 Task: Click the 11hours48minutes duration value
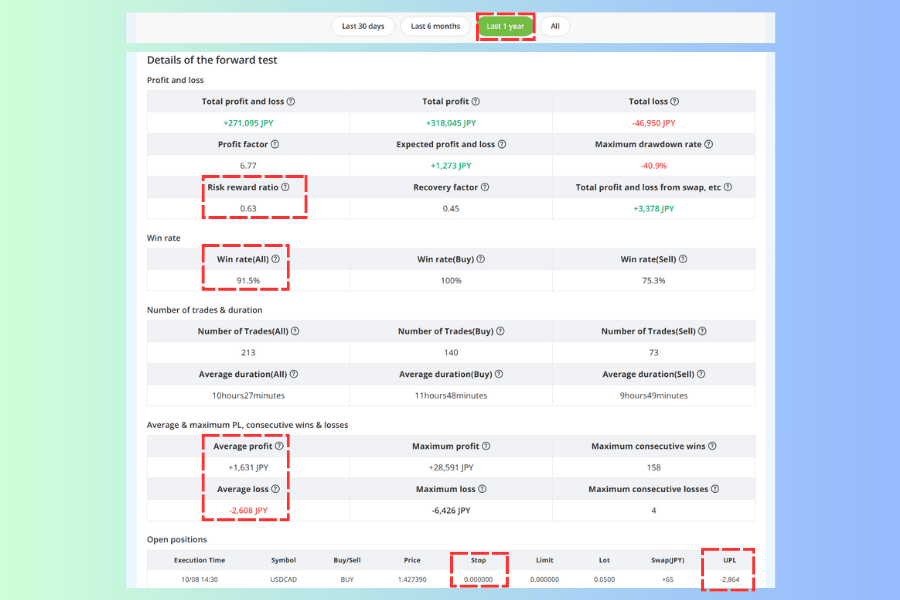point(451,396)
